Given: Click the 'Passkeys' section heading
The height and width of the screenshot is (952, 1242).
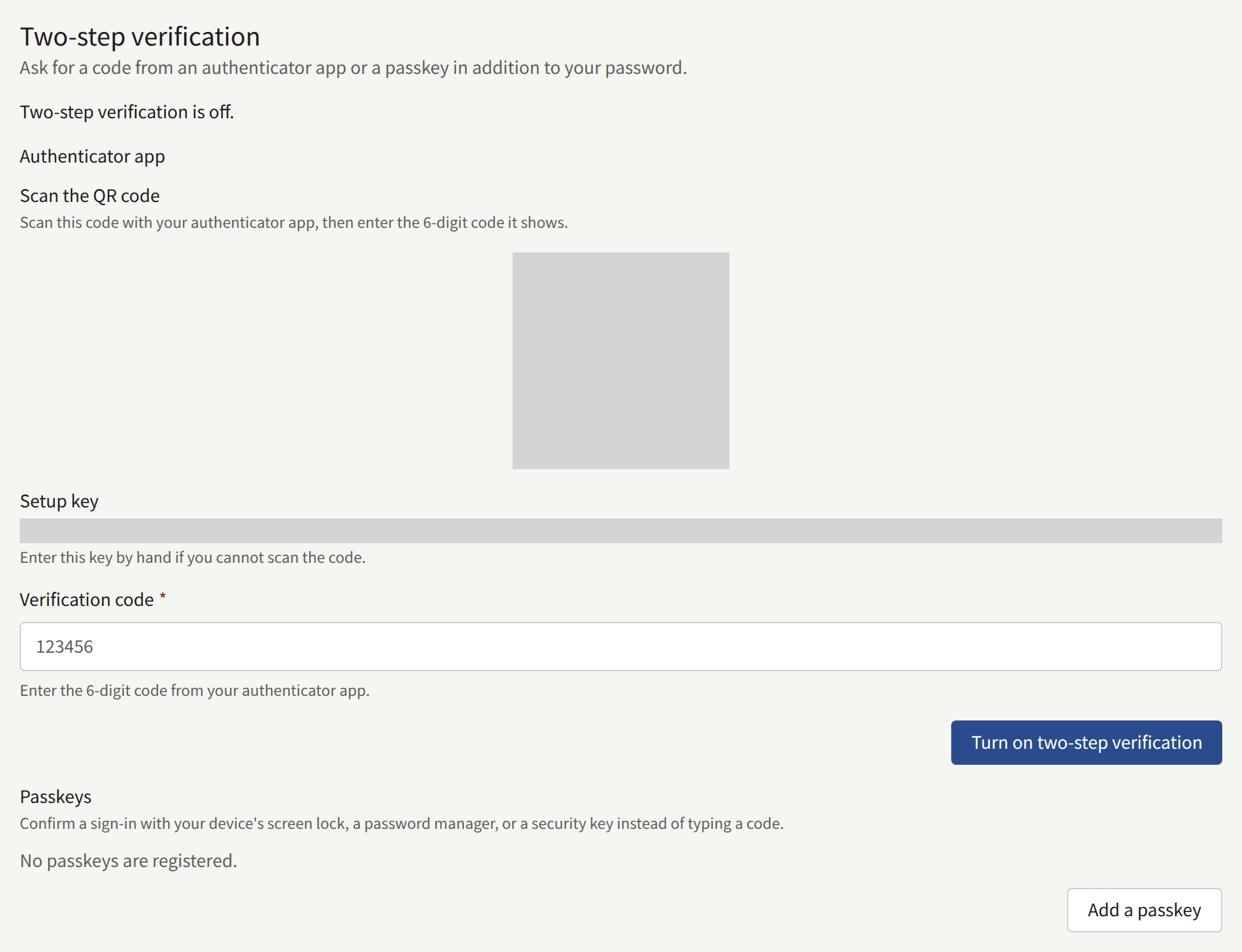Looking at the screenshot, I should (55, 797).
